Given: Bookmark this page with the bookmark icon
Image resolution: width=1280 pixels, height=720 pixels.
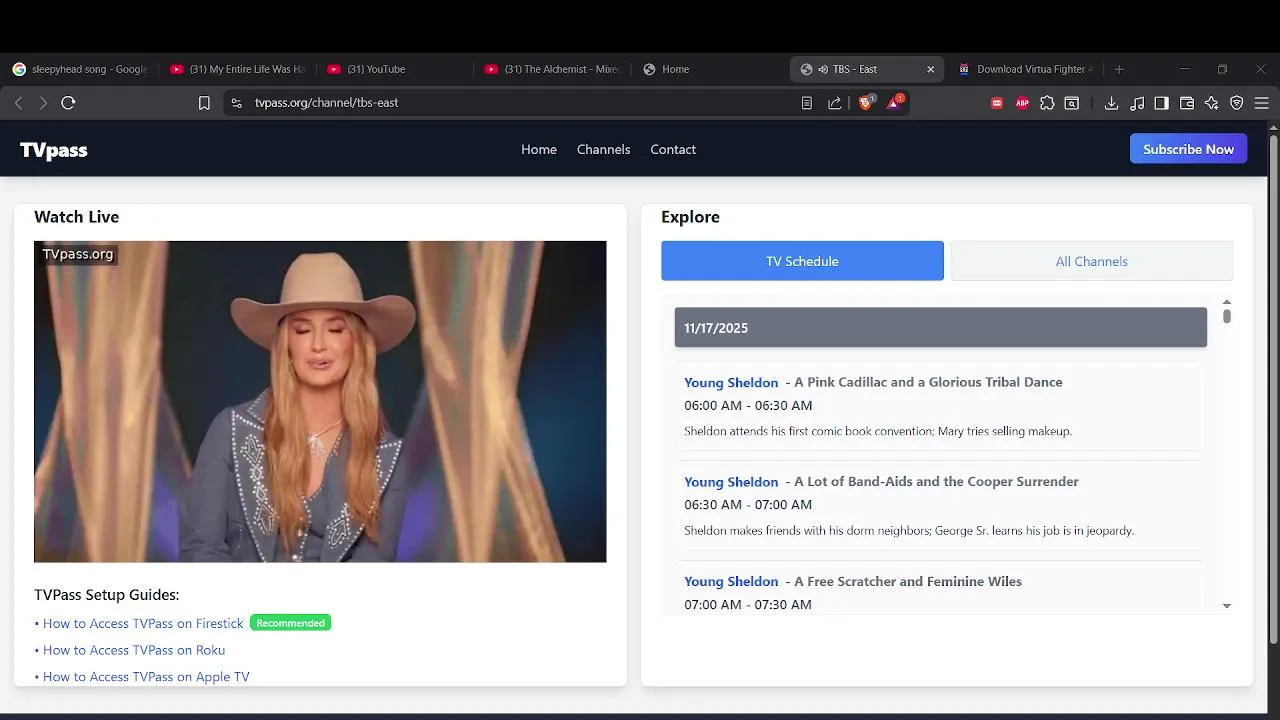Looking at the screenshot, I should click(204, 103).
